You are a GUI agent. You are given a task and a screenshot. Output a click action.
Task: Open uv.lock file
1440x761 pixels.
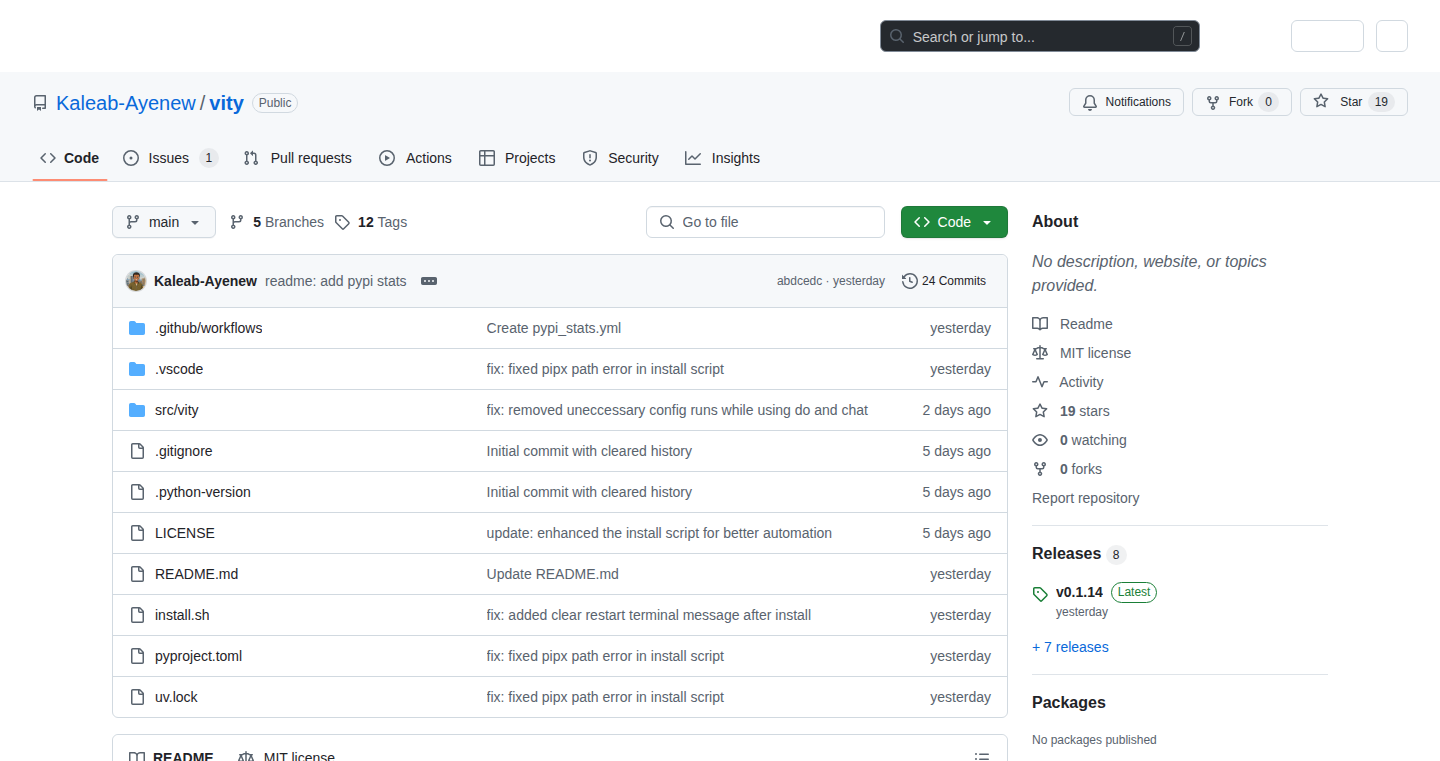pyautogui.click(x=176, y=697)
